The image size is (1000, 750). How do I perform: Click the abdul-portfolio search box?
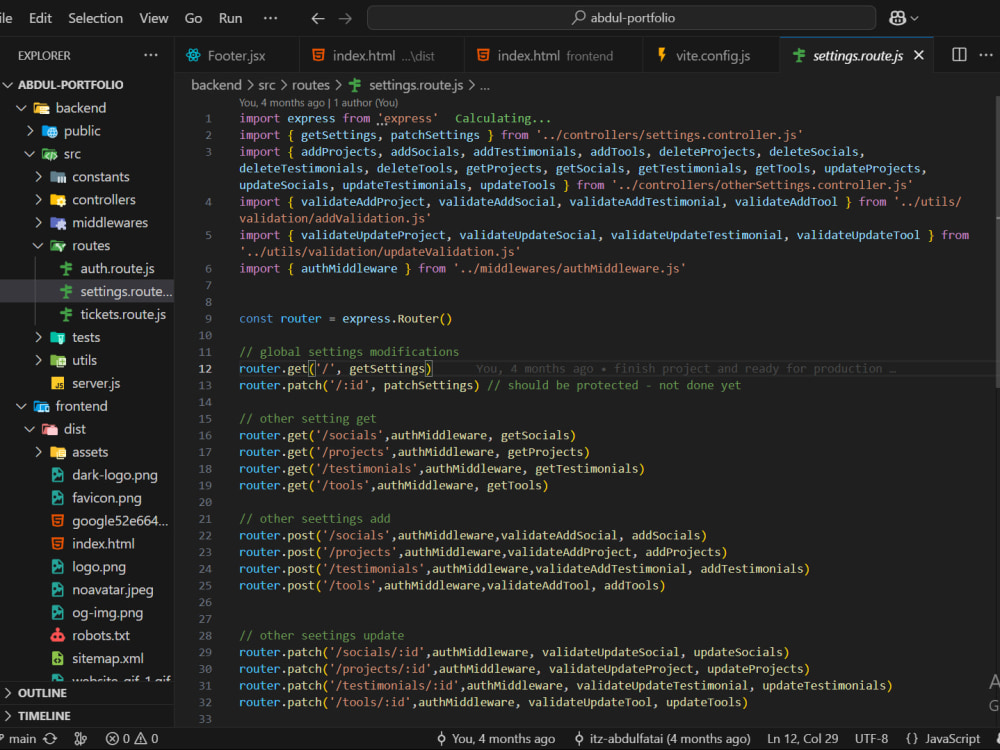point(621,18)
